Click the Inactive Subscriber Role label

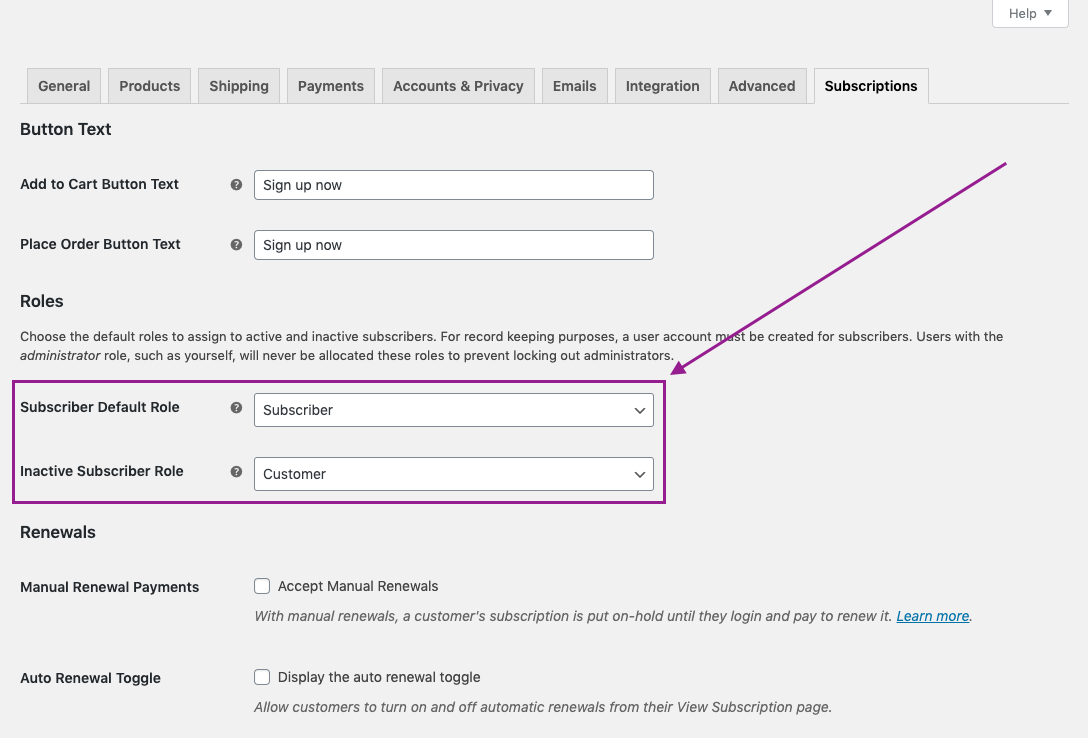pyautogui.click(x=102, y=471)
